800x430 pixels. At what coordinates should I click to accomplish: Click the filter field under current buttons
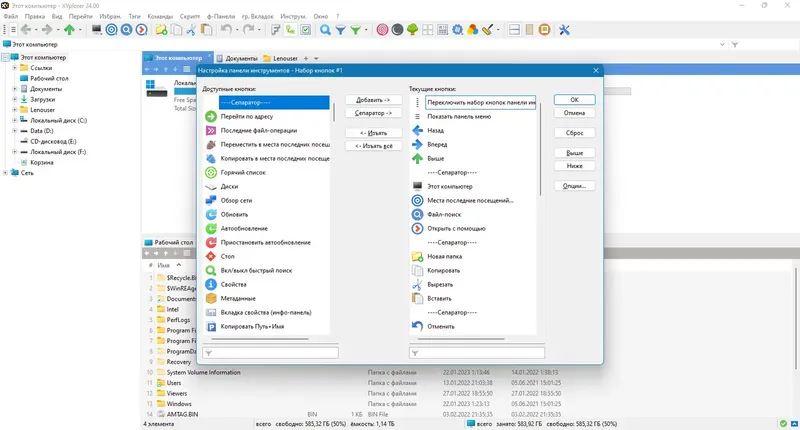pos(477,353)
